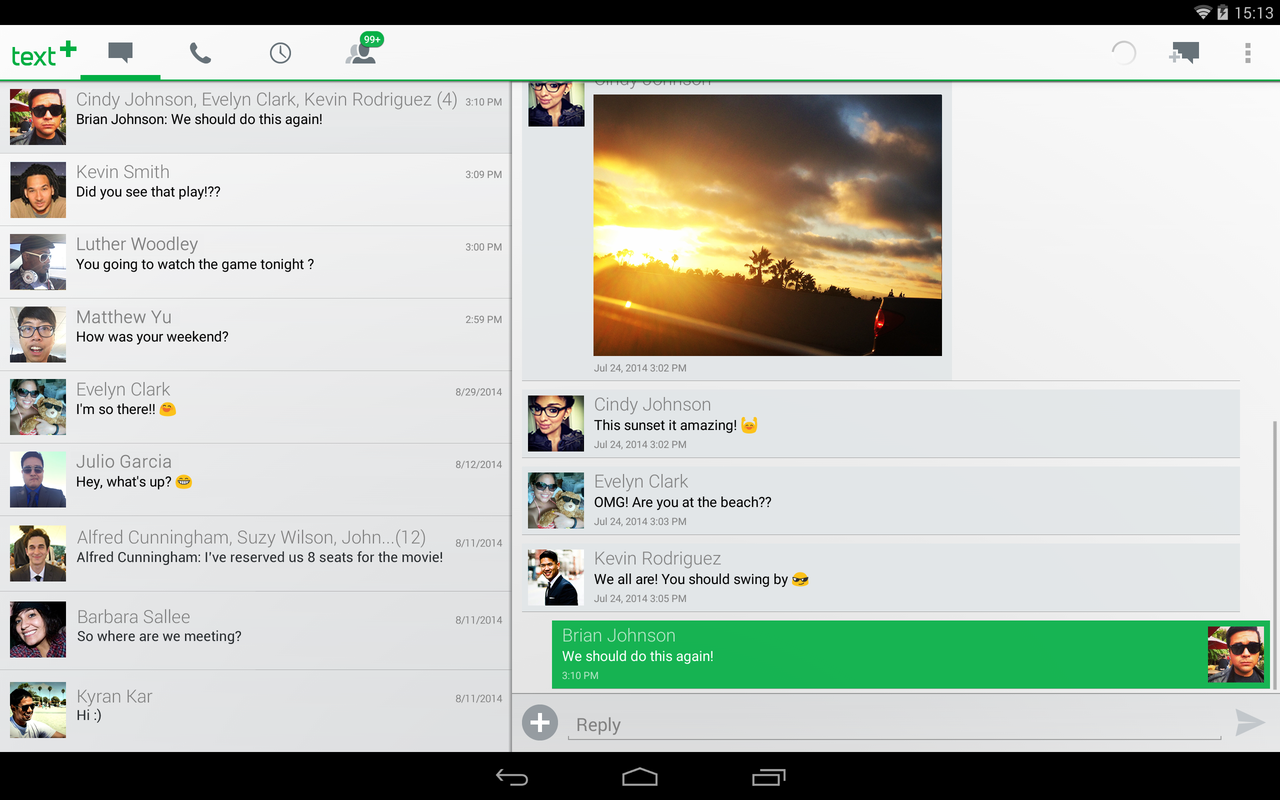The image size is (1280, 800).
Task: Open Alfred Cunningham group conversation (12)
Action: [x=256, y=554]
